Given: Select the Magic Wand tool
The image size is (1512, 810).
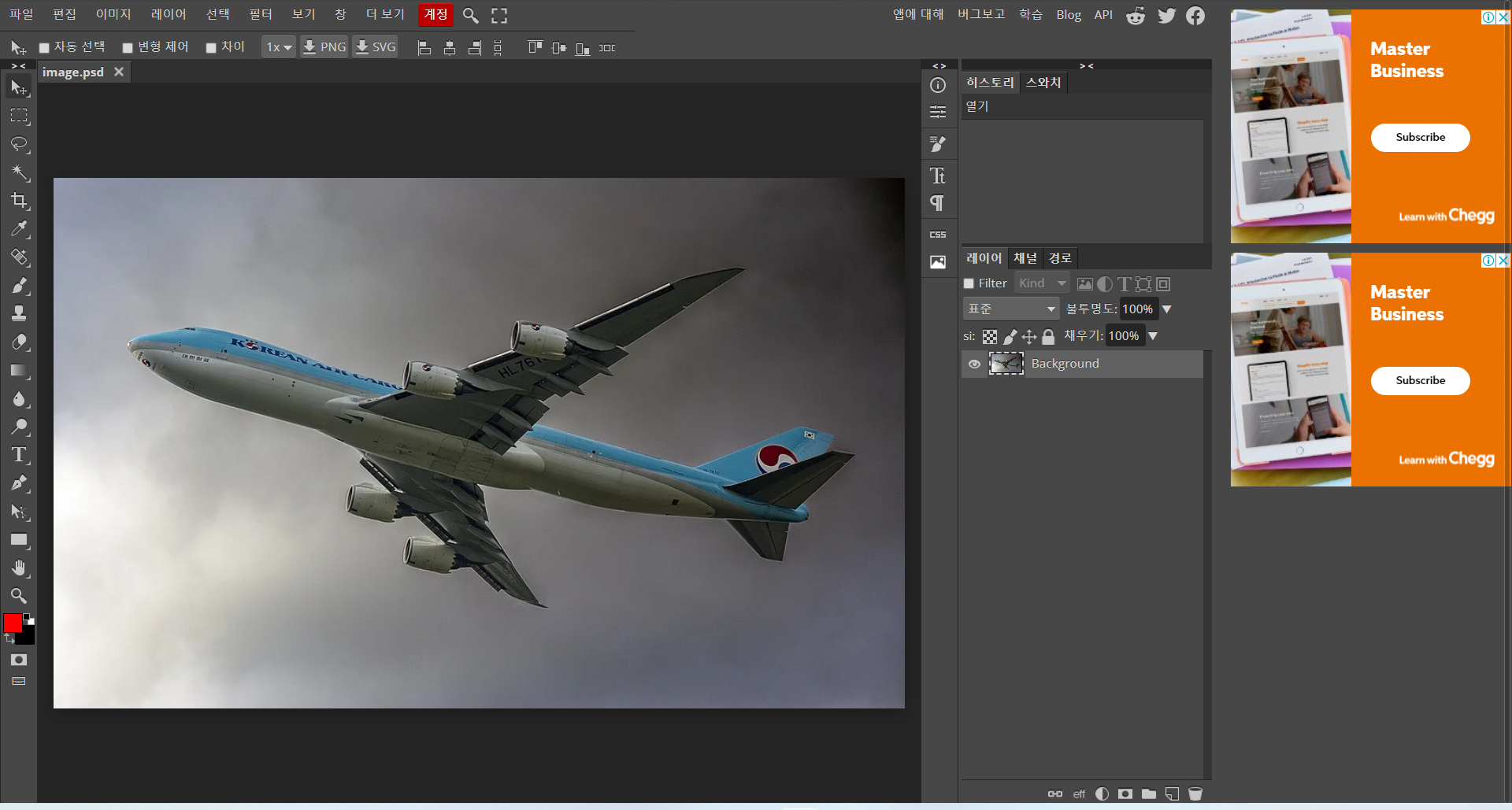Looking at the screenshot, I should [x=19, y=172].
